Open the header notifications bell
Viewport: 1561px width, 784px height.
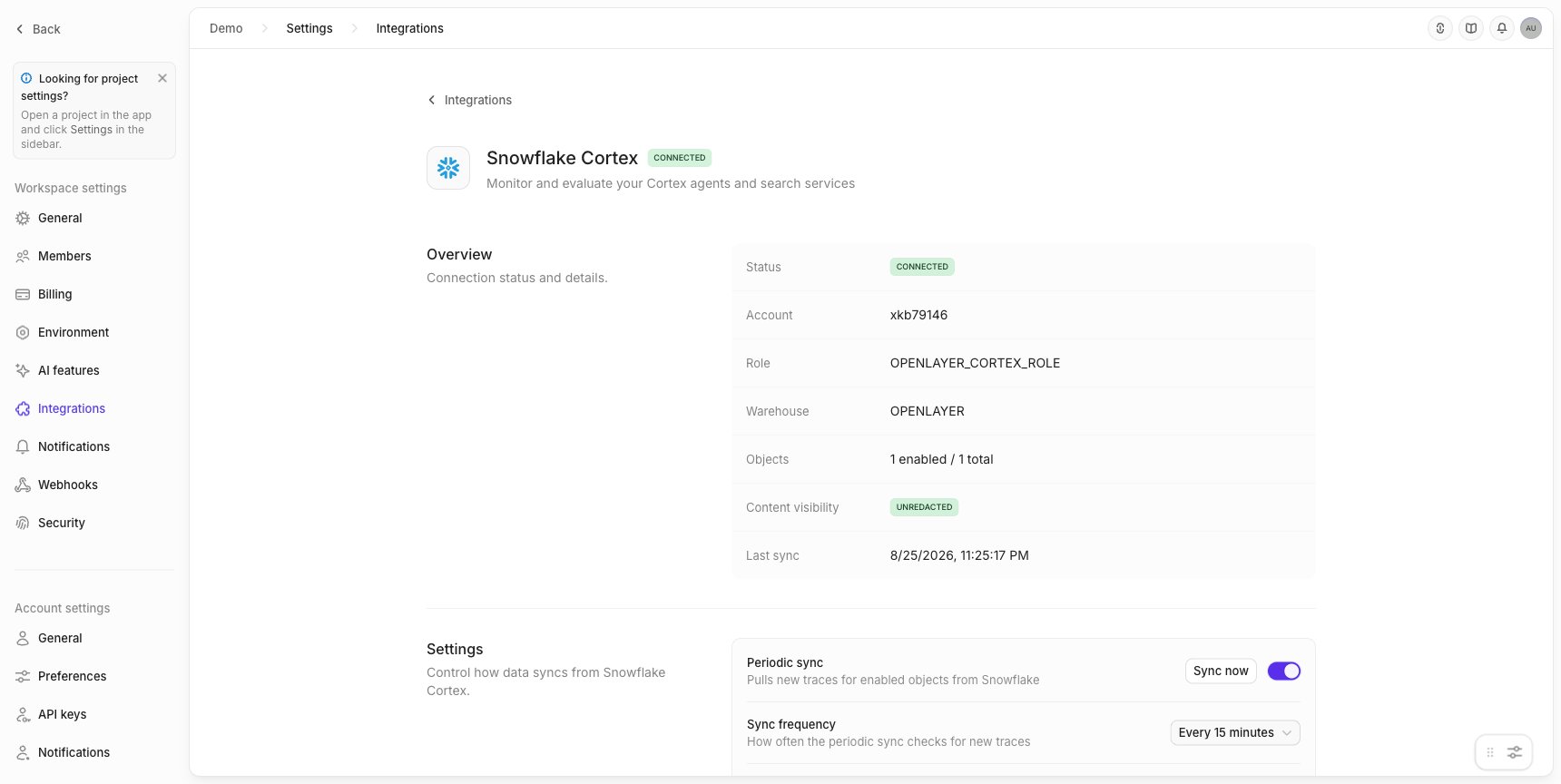coord(1502,28)
